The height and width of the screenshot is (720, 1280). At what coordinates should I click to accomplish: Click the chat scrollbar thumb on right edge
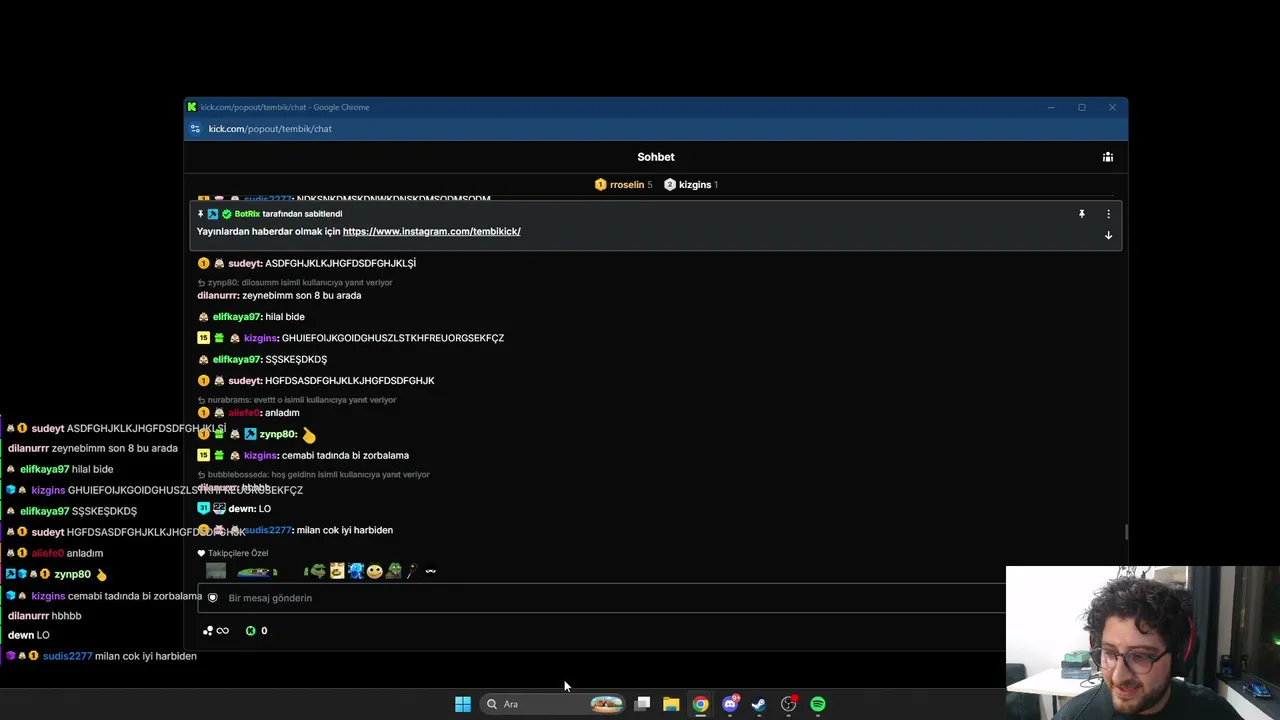pos(1126,532)
